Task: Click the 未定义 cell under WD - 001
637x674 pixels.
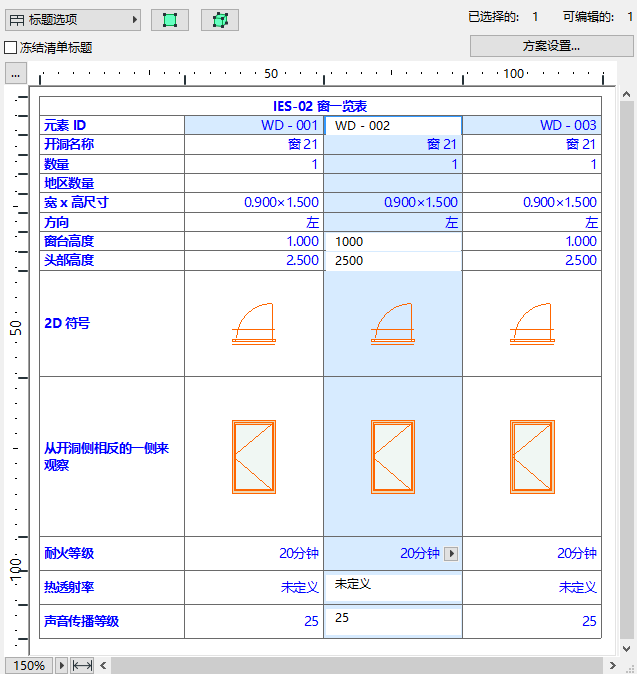Action: 254,587
